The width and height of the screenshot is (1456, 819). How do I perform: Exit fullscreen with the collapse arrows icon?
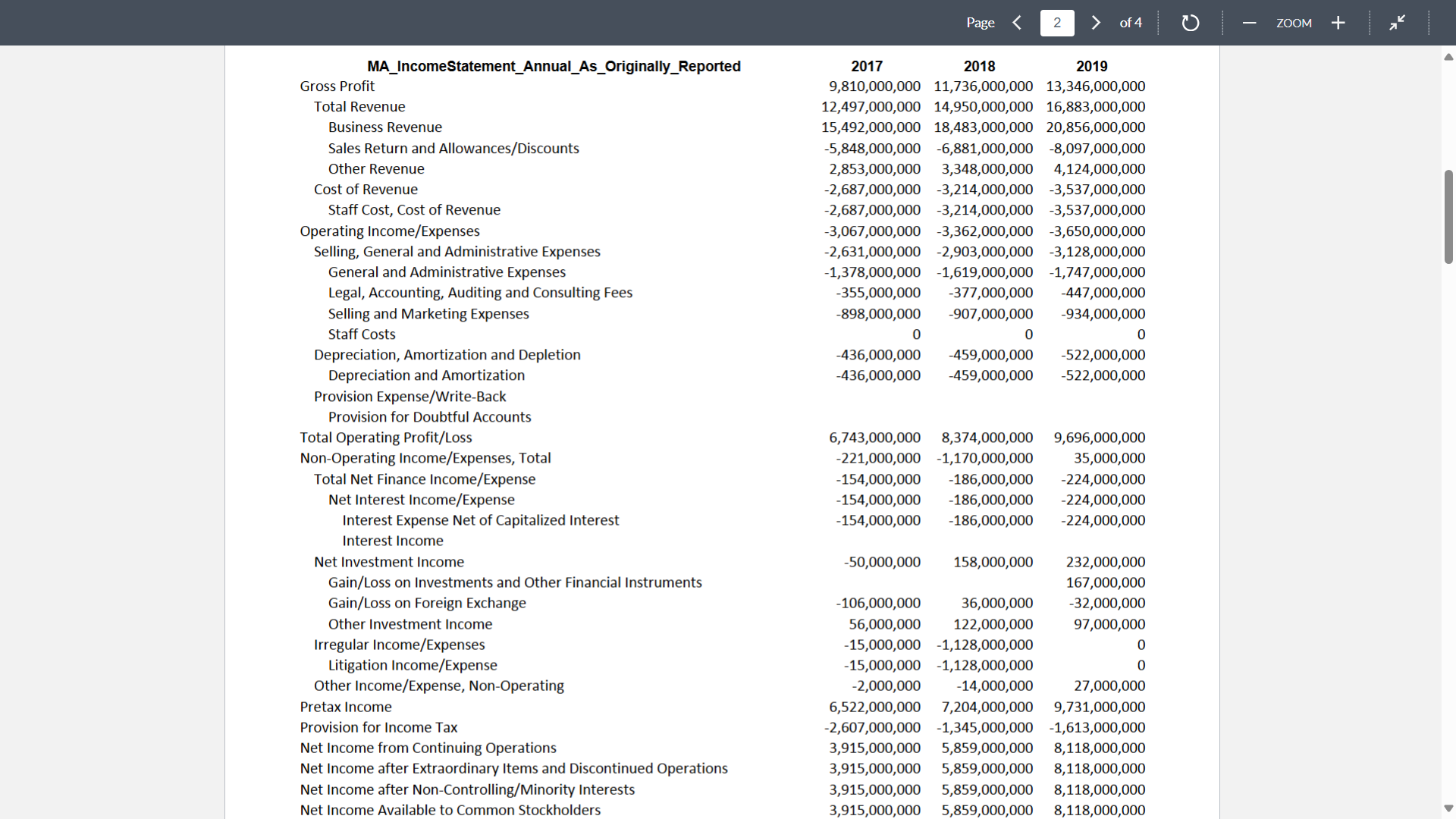tap(1397, 23)
